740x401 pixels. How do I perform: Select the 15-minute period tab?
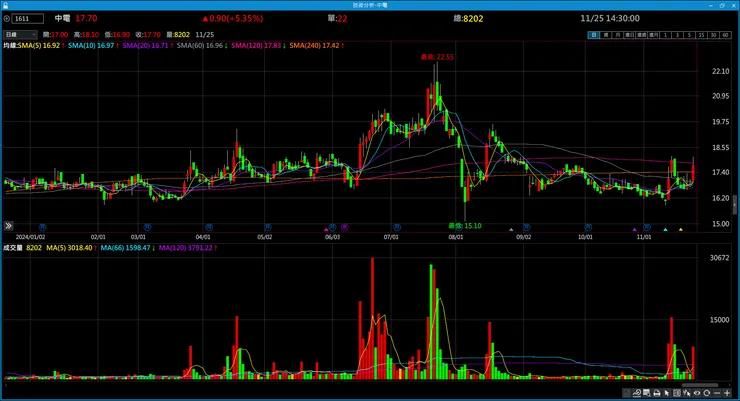click(701, 35)
